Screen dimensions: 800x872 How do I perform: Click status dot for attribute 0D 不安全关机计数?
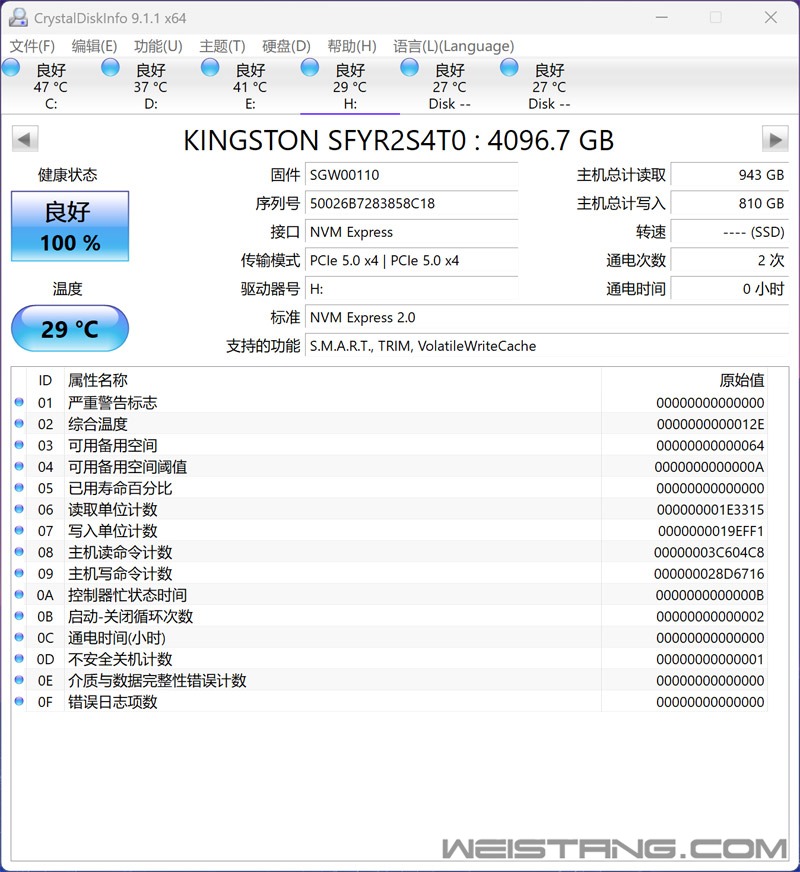(19, 658)
